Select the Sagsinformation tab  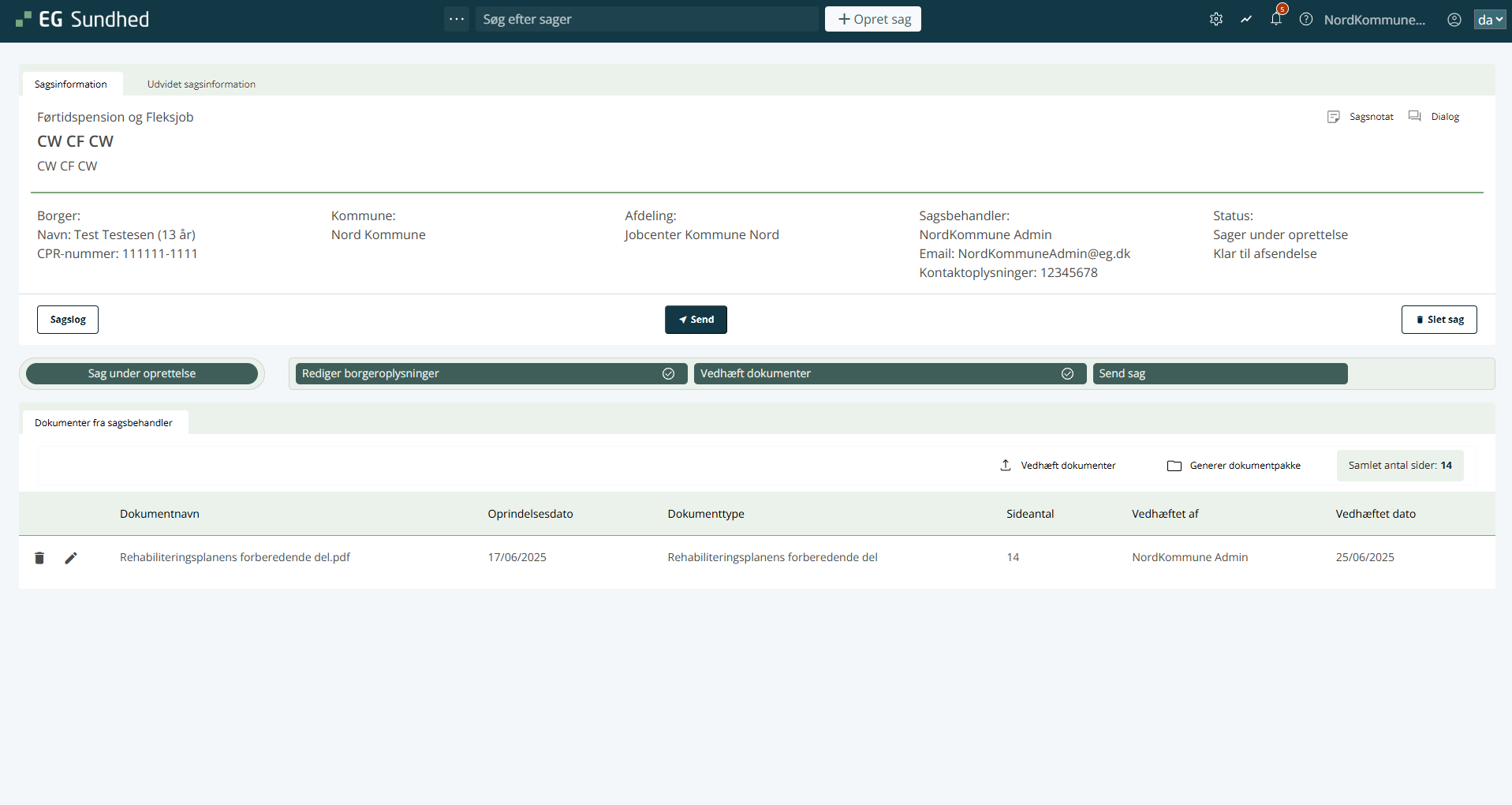click(71, 84)
